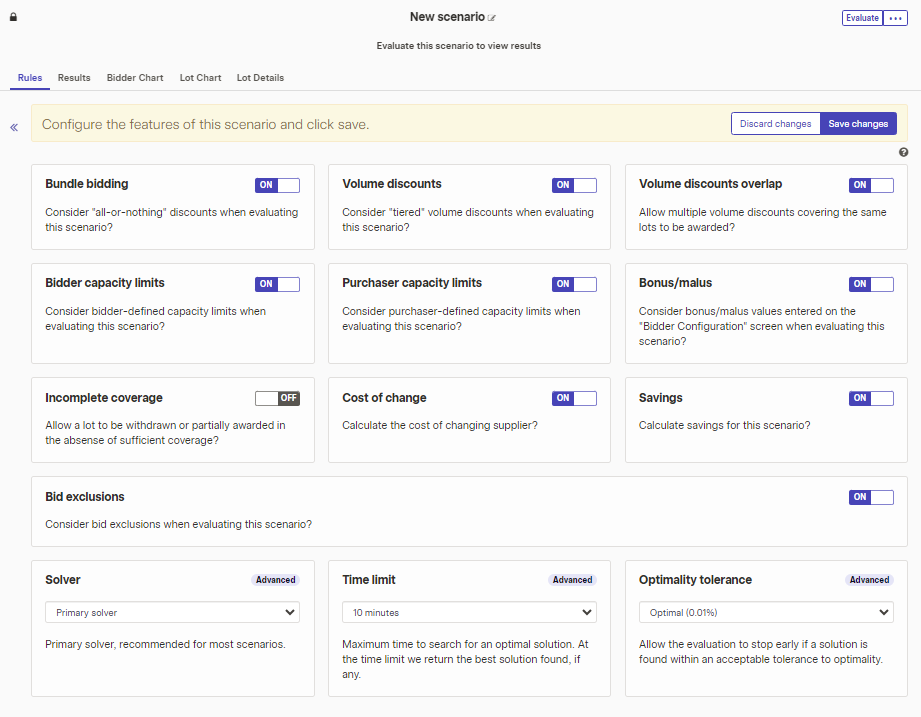The width and height of the screenshot is (921, 717).
Task: View the Lot Details tab
Action: pyautogui.click(x=260, y=78)
